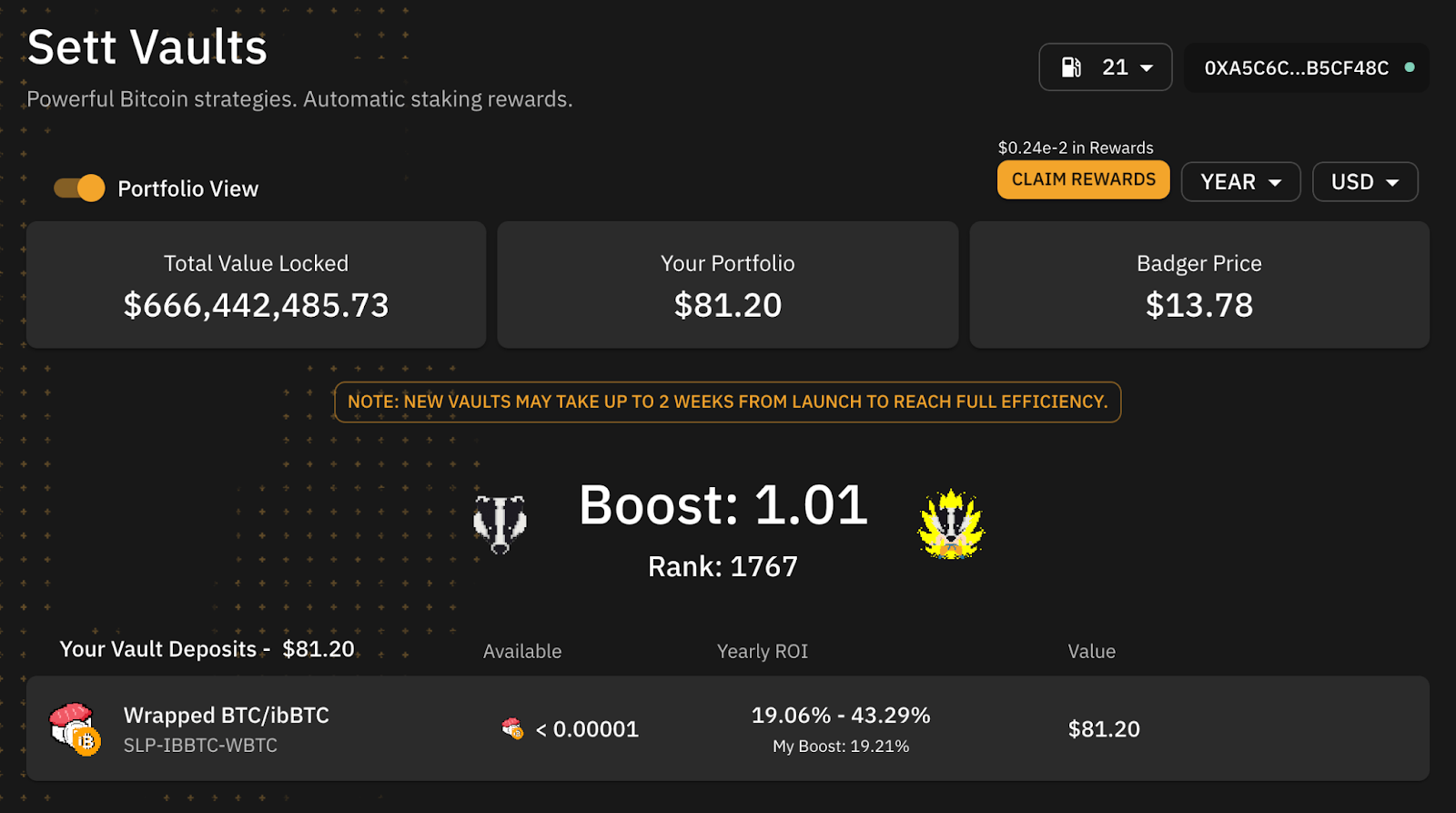Click the 19.06% - 43.29% ROI value
Screen dimensions: 1456x813
[x=841, y=716]
